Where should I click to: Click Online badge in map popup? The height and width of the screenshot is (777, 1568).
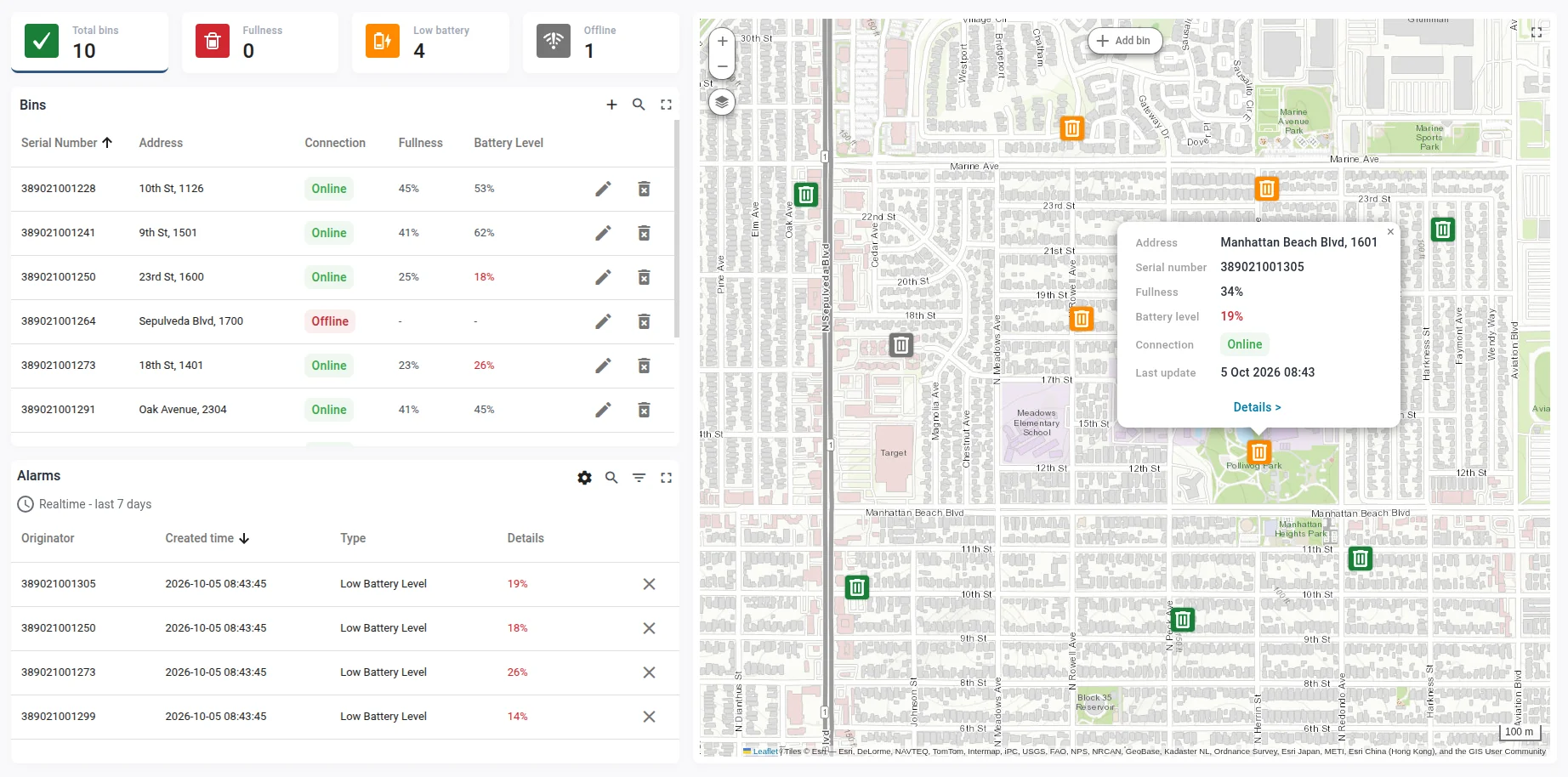[x=1245, y=344]
